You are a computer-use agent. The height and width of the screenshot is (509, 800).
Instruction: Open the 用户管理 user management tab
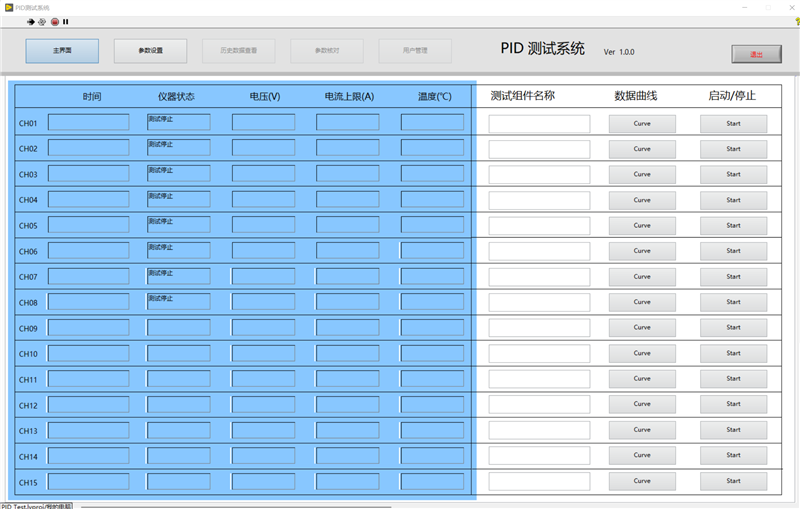[414, 51]
